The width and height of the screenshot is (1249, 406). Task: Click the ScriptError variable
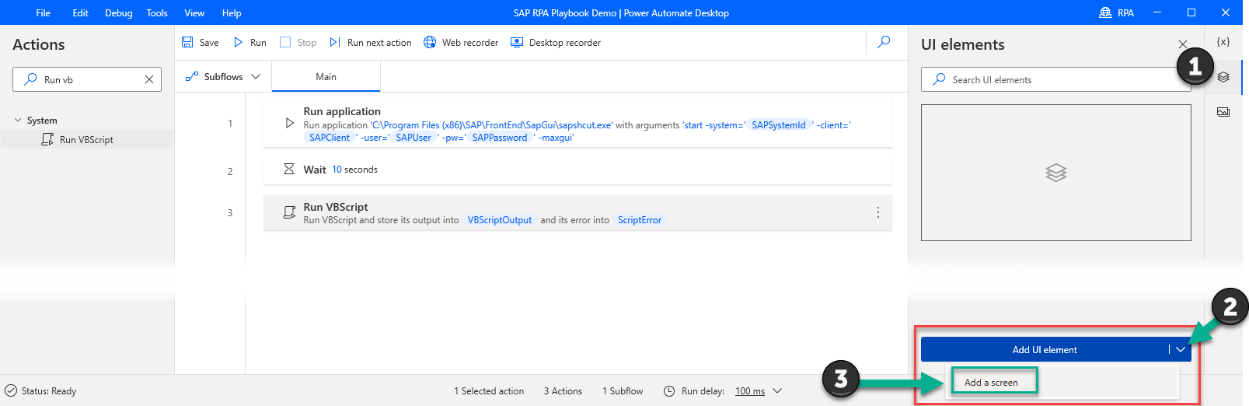pos(640,219)
